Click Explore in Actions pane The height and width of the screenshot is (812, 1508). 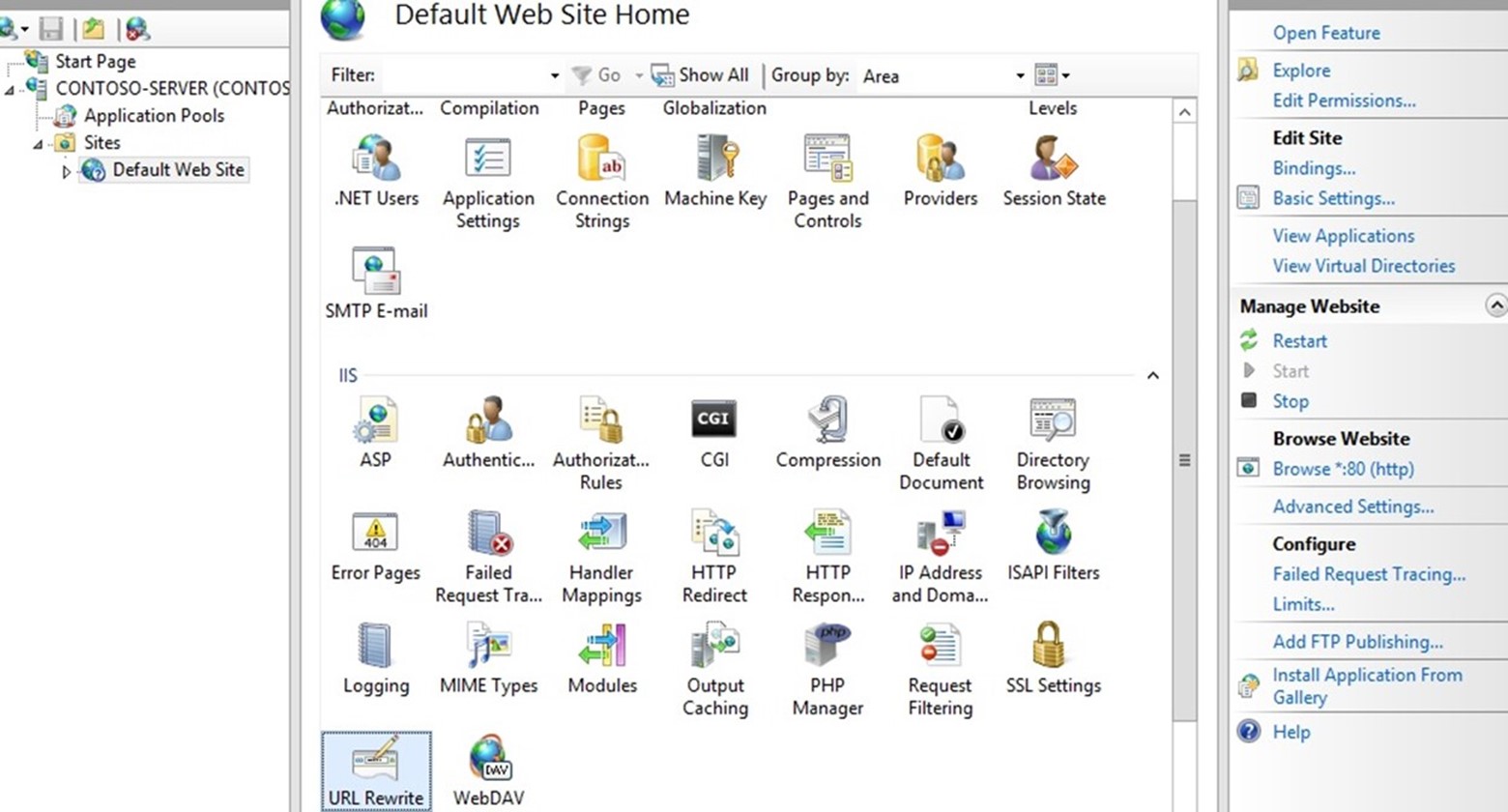(x=1301, y=71)
